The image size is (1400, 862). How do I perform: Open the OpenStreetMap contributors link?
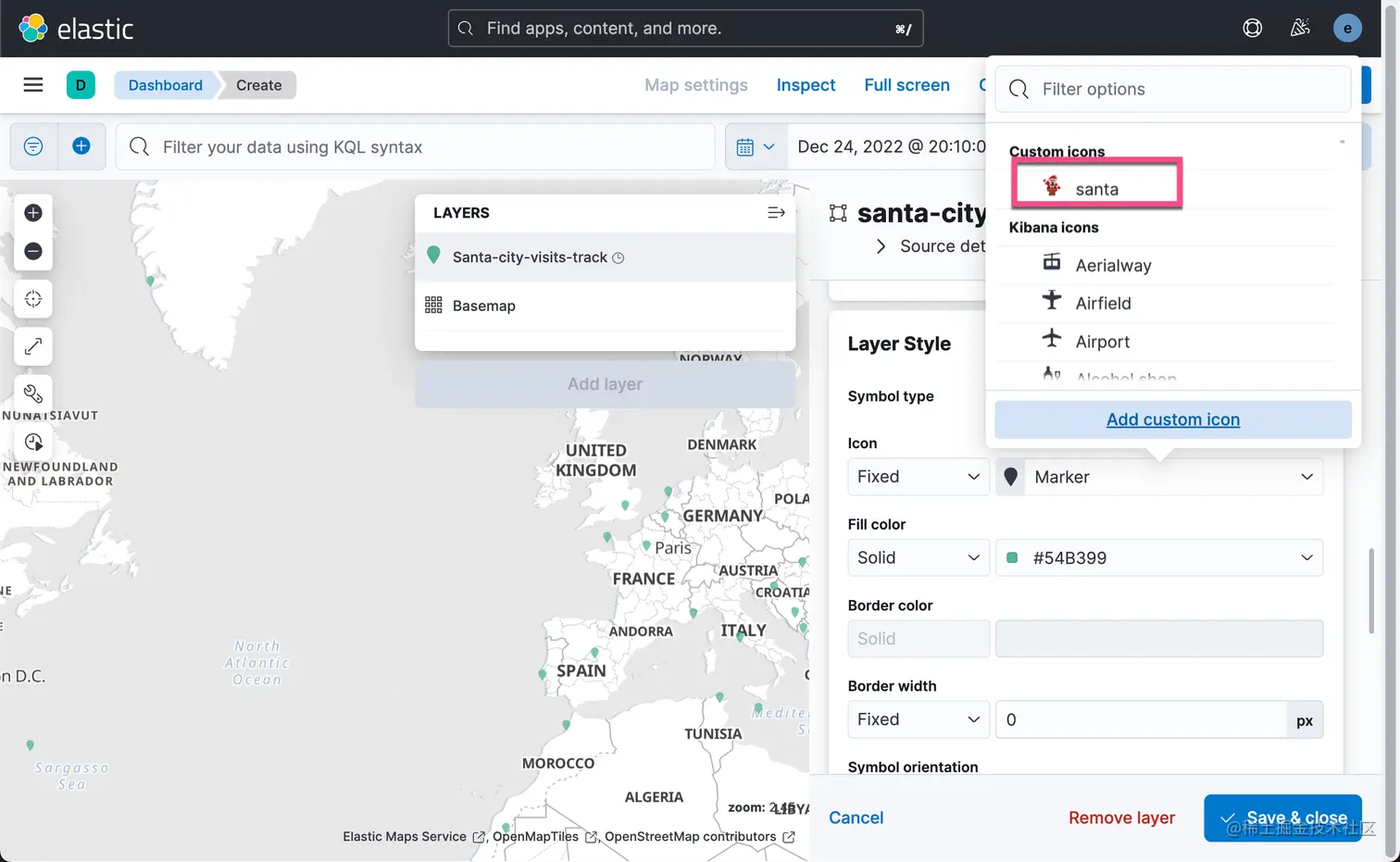tap(699, 836)
